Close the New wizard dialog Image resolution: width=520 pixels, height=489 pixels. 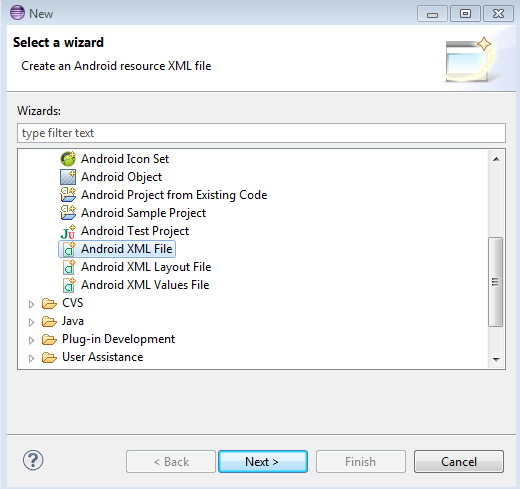(498, 14)
